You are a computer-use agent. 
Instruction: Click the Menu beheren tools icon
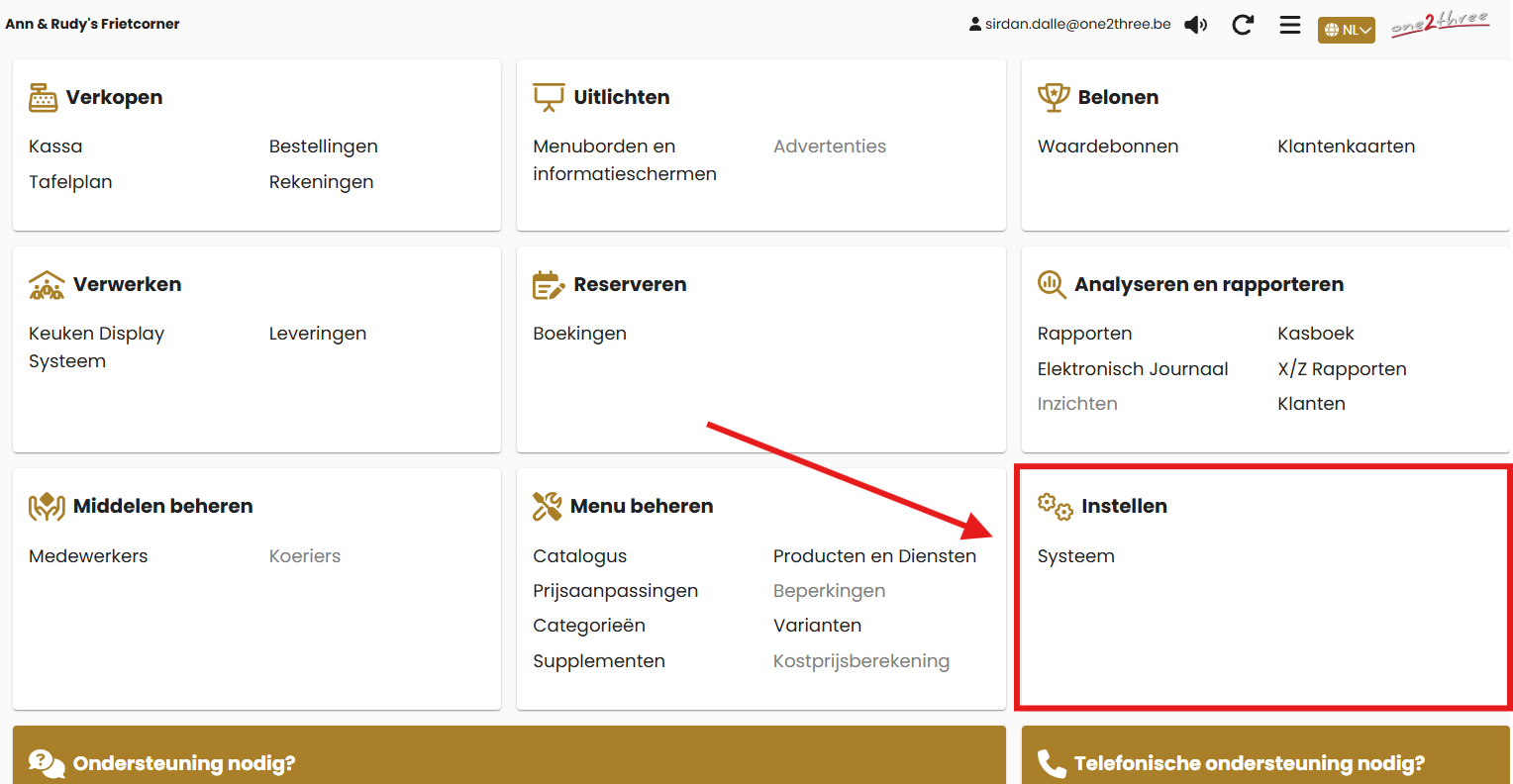click(547, 507)
